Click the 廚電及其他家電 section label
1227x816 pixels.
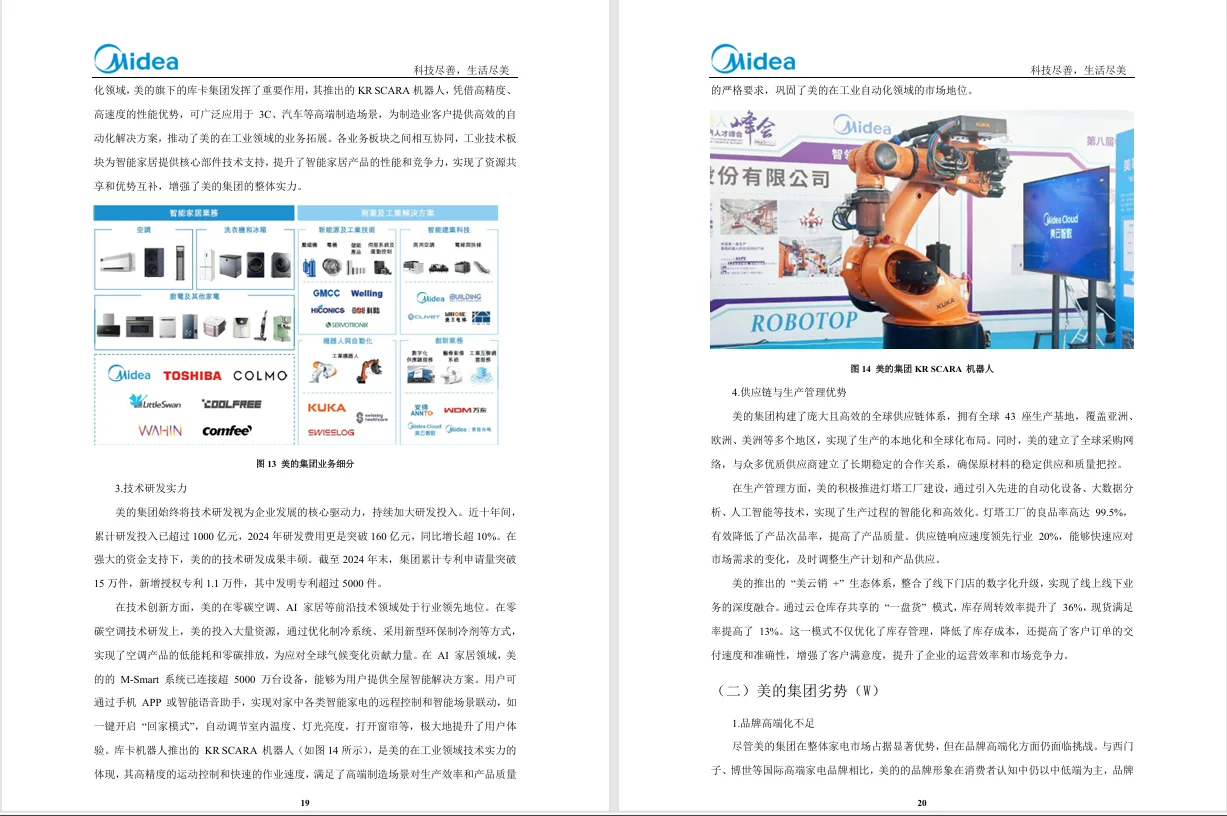click(x=194, y=296)
